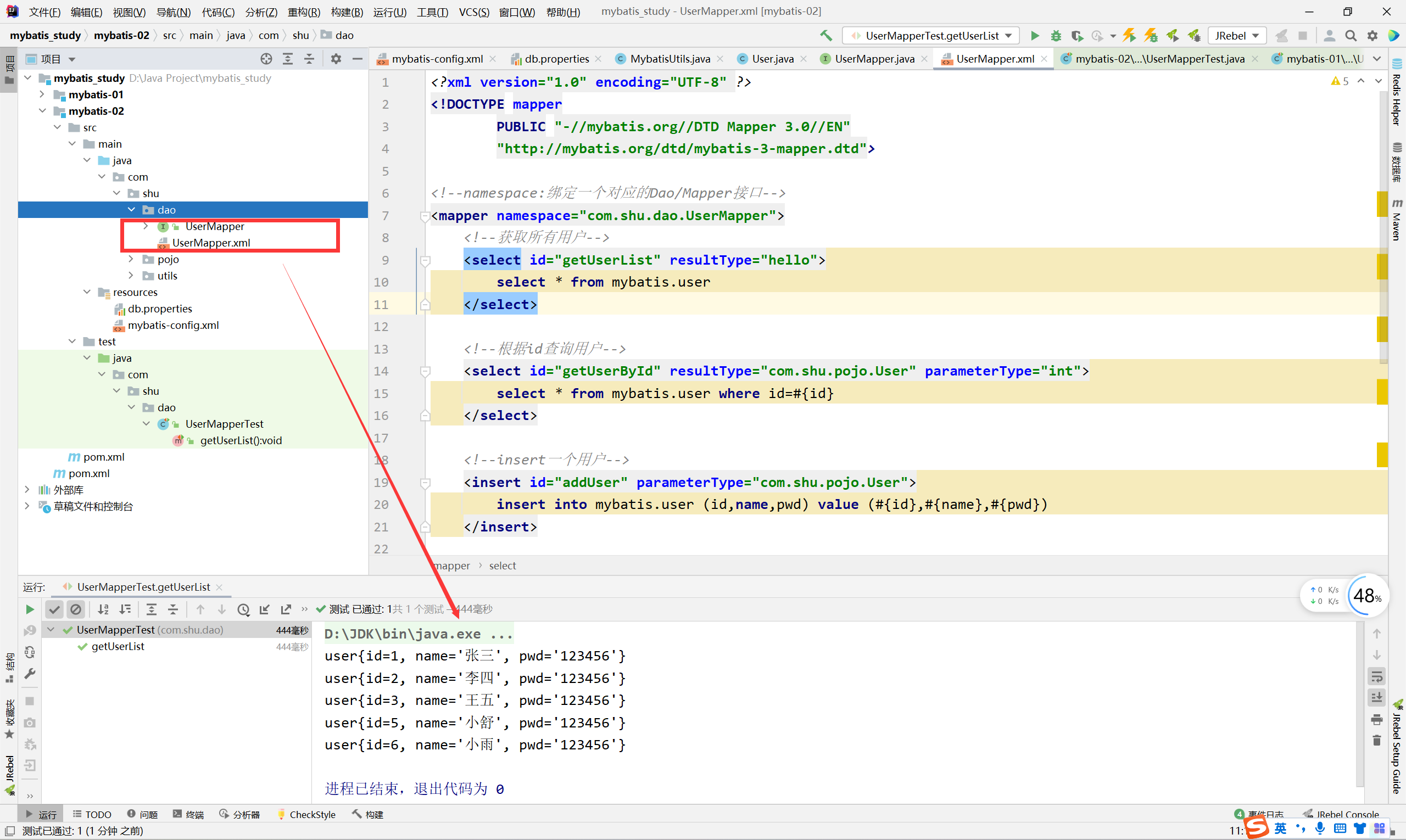Click the Print icon in the console sidebar
1406x840 pixels.
[1376, 719]
